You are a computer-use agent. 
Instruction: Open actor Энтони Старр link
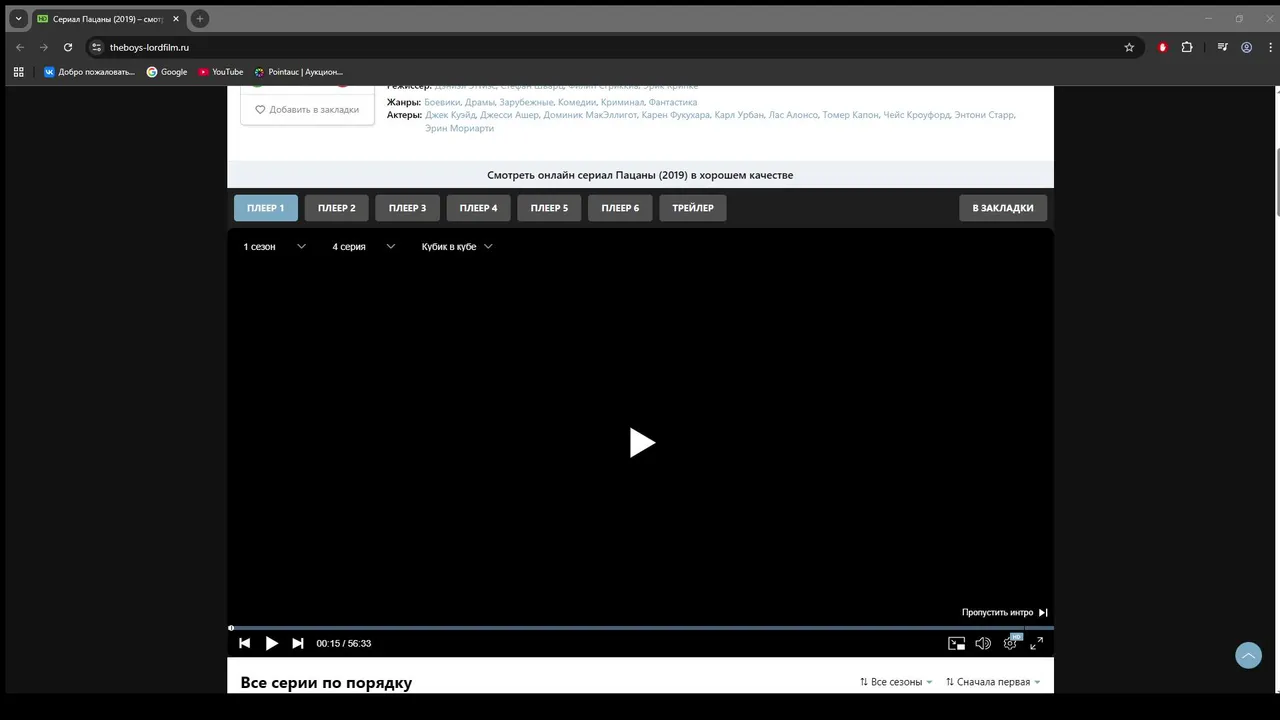point(984,115)
